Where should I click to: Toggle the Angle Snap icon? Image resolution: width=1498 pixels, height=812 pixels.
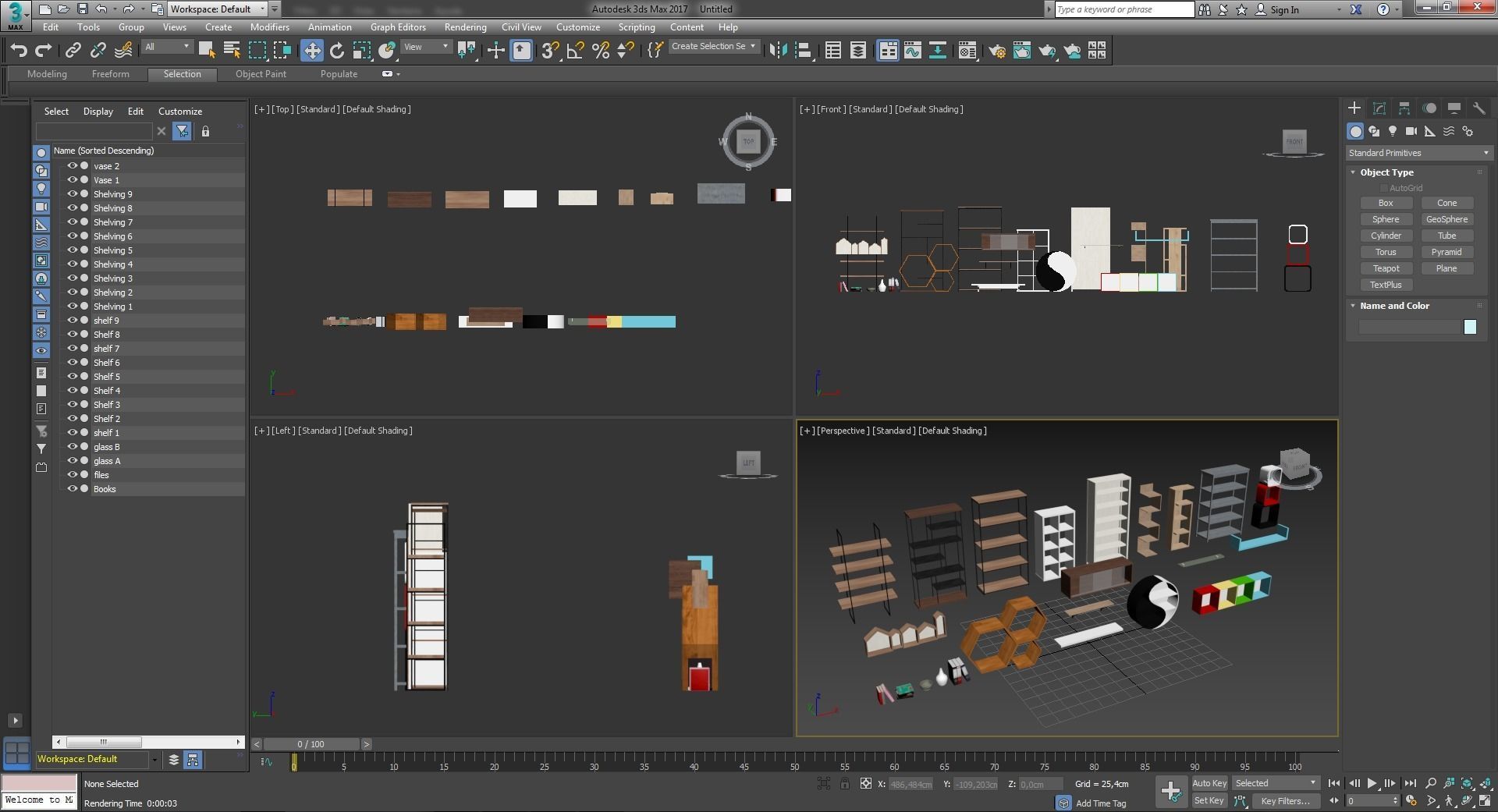575,51
